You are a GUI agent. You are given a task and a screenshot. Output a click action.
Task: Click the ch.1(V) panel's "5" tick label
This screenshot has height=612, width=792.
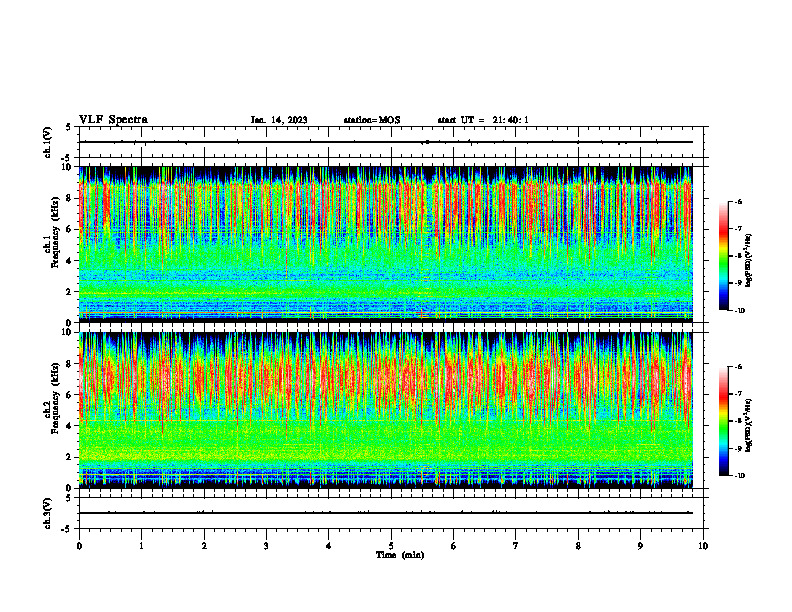(68, 127)
